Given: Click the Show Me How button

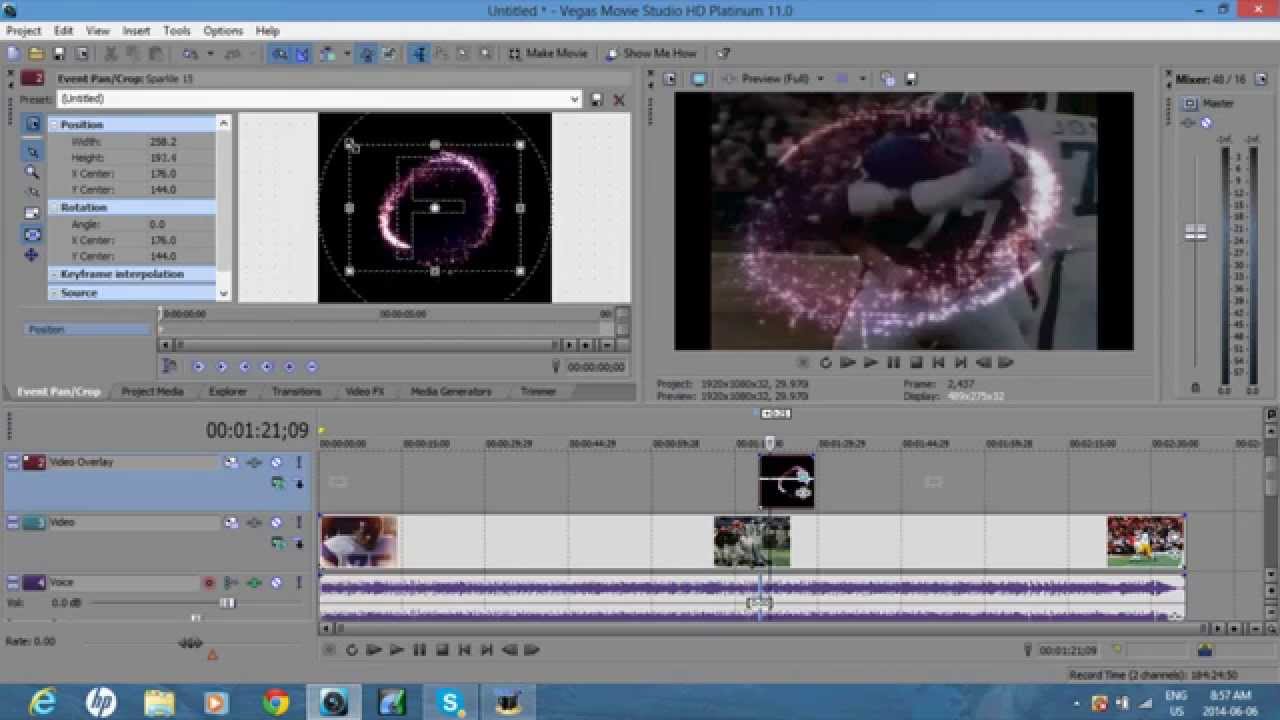Looking at the screenshot, I should pos(651,53).
